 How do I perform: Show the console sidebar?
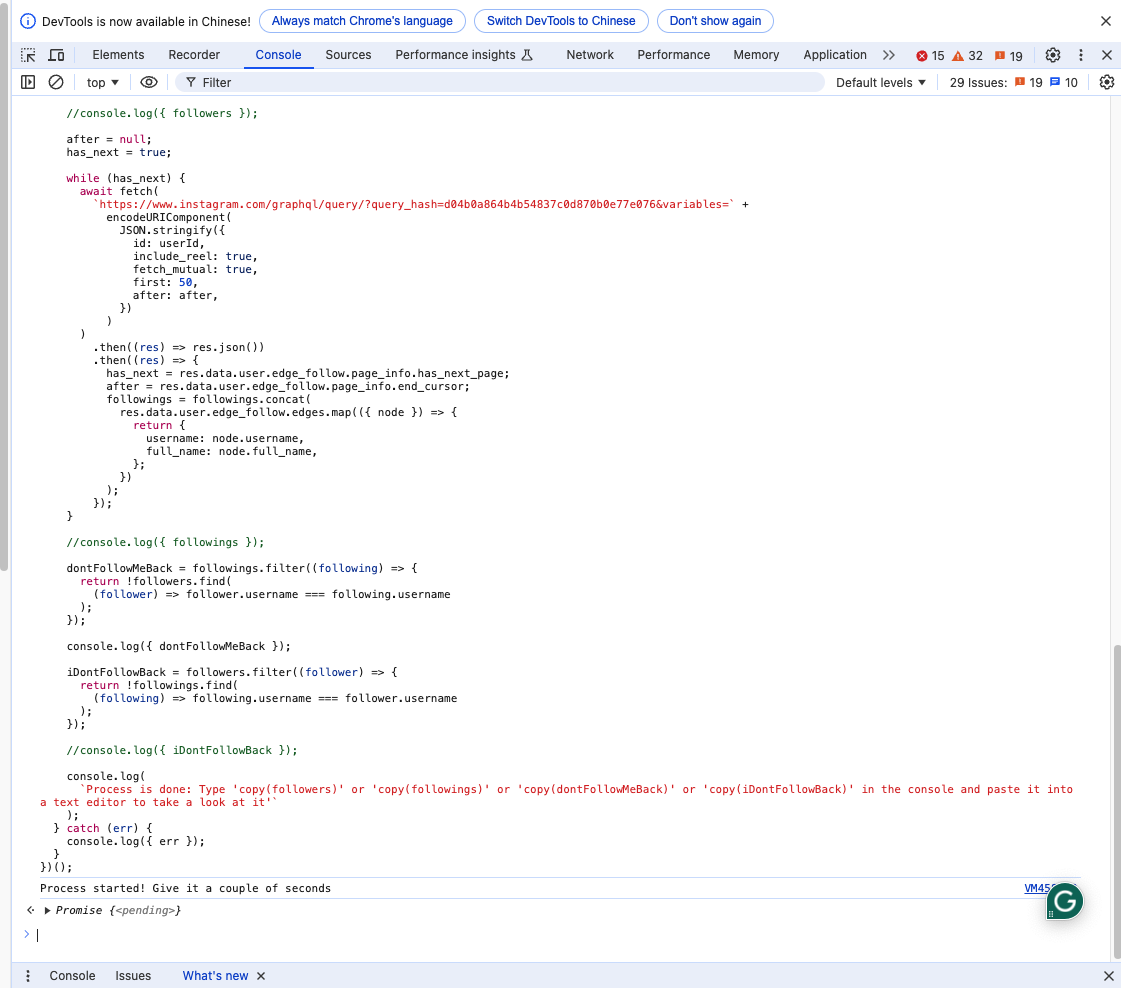pyautogui.click(x=27, y=82)
